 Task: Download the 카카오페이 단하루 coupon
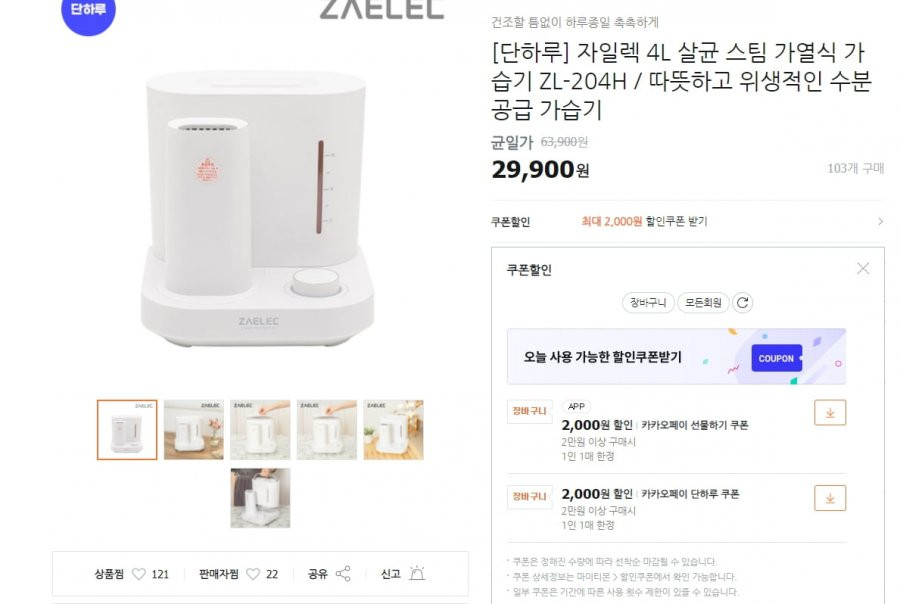coord(830,498)
